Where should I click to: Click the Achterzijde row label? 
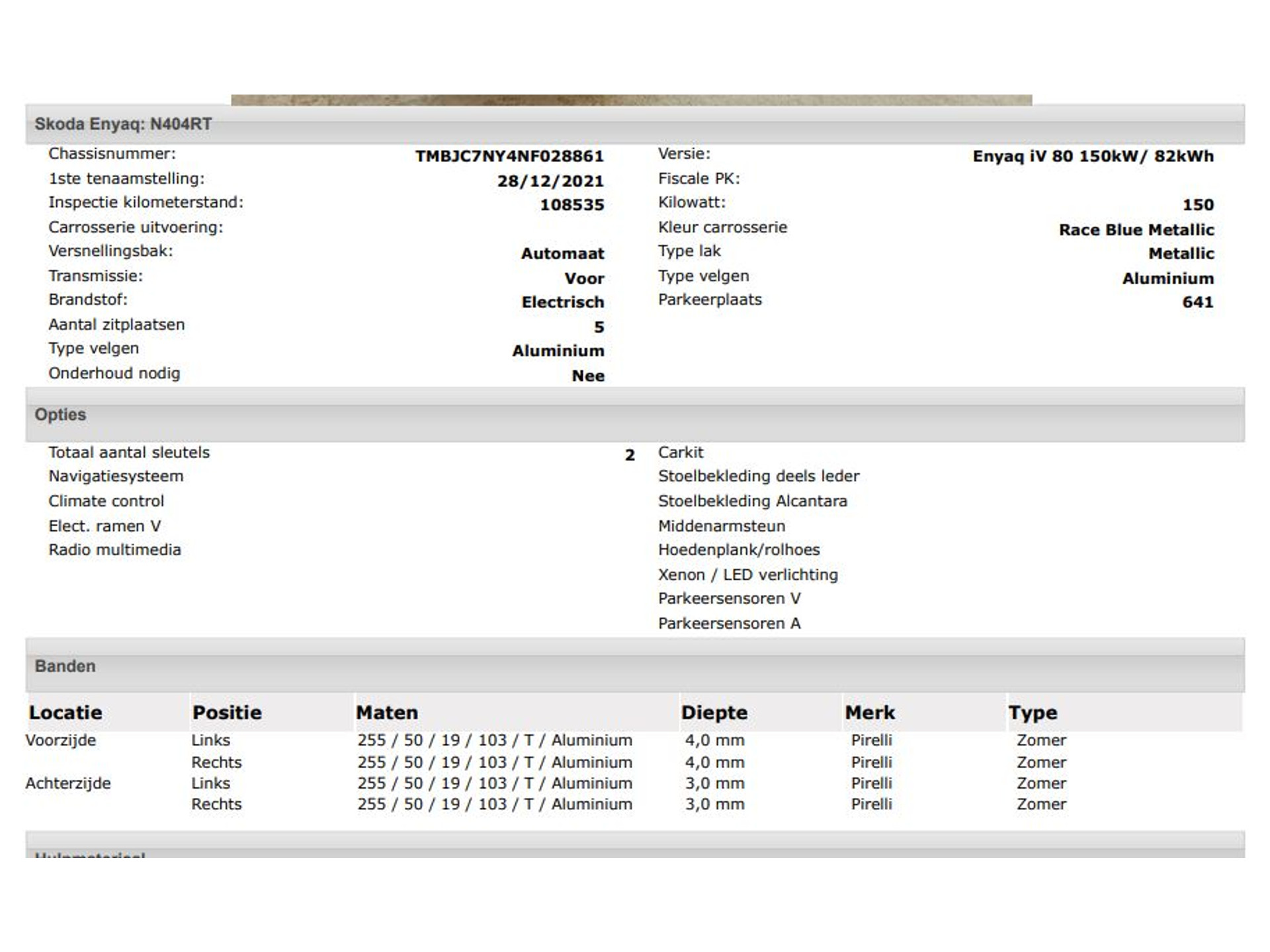click(x=68, y=783)
